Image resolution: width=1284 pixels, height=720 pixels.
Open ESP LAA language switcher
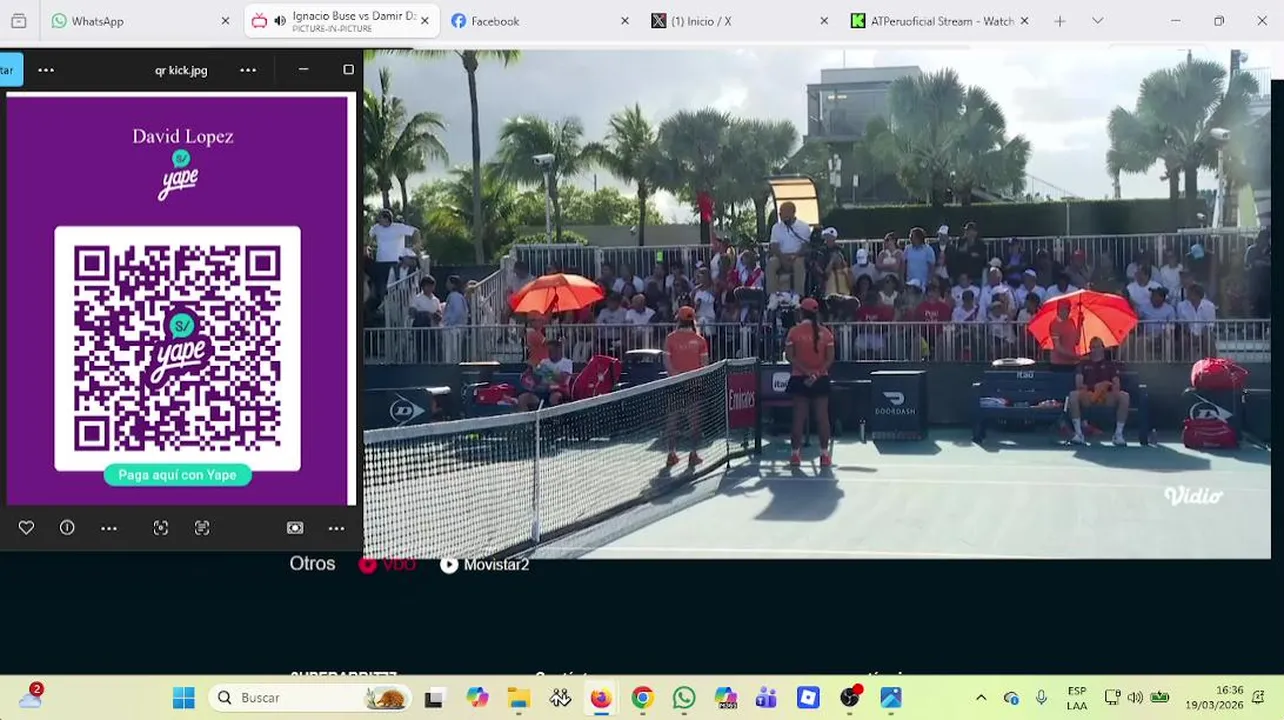(1077, 698)
